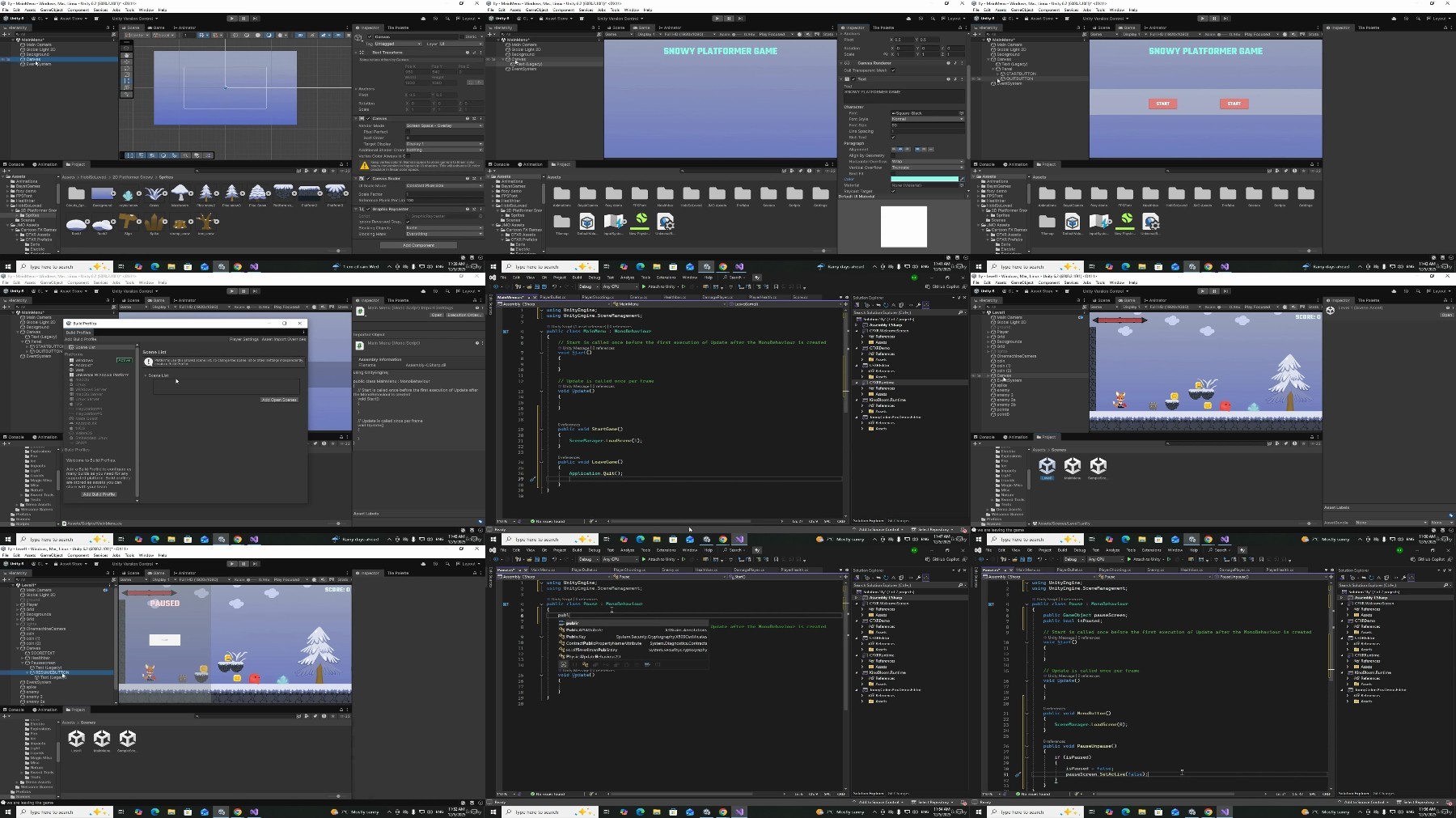The height and width of the screenshot is (818, 1456).
Task: Select Scene List entry in Build Profiles sidebar
Action: click(86, 347)
